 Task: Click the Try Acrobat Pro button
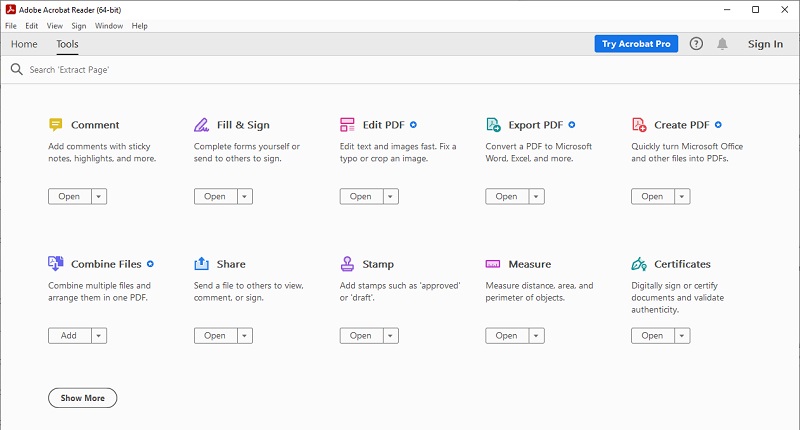click(x=636, y=44)
